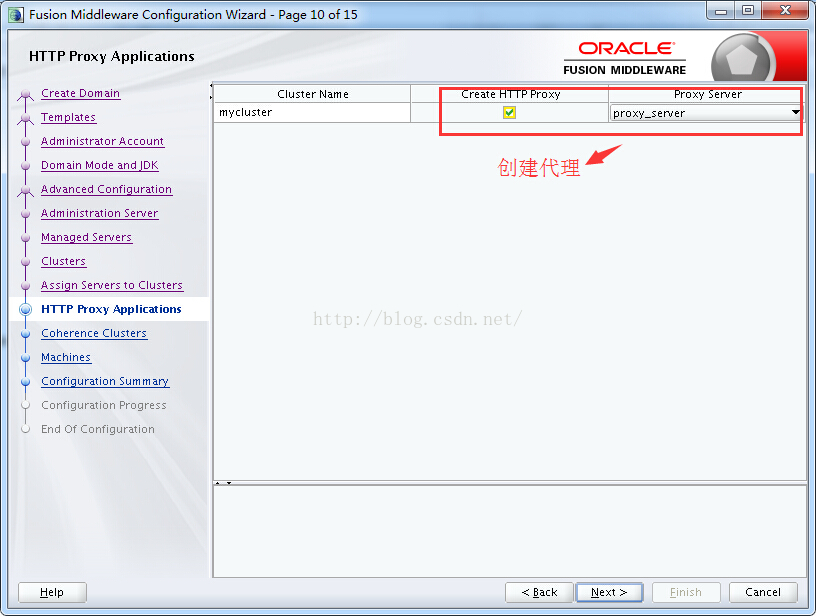Go to Coherence Clusters step
This screenshot has width=816, height=616.
tap(94, 333)
